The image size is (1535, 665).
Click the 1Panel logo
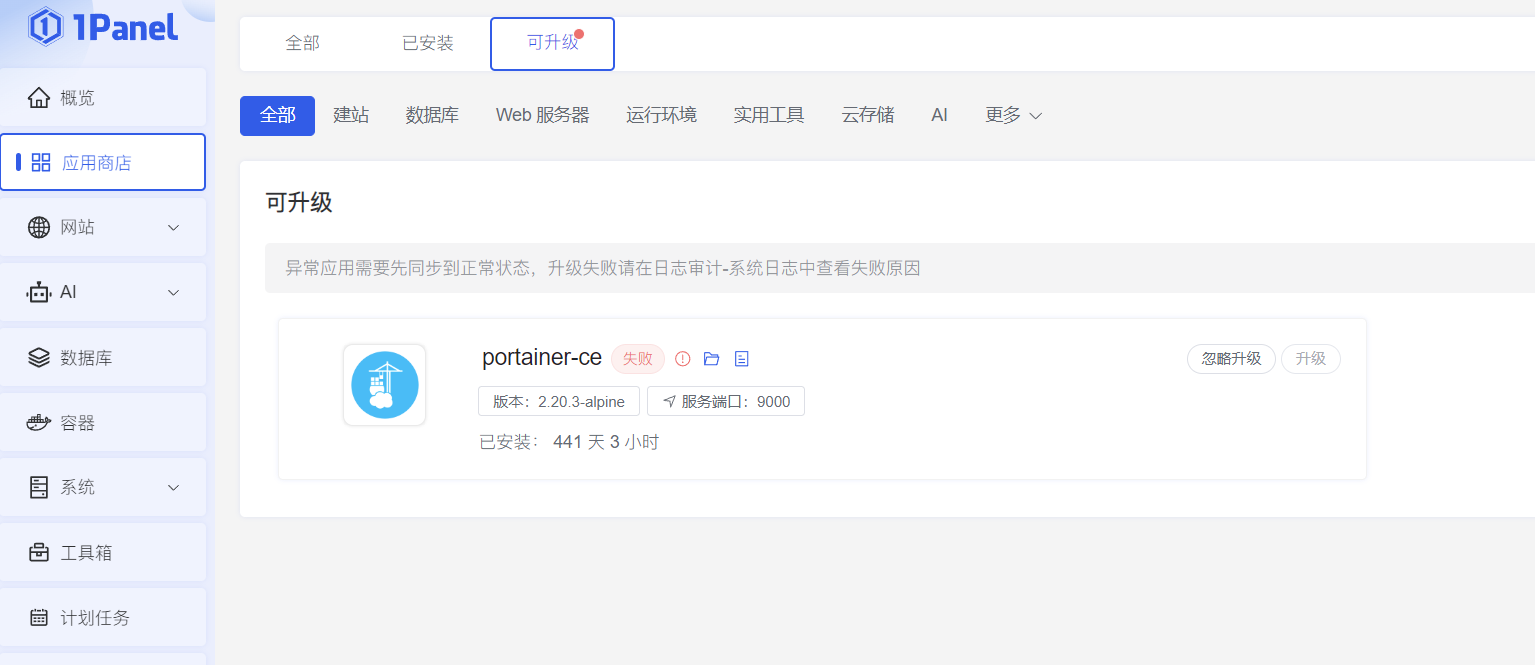(104, 27)
